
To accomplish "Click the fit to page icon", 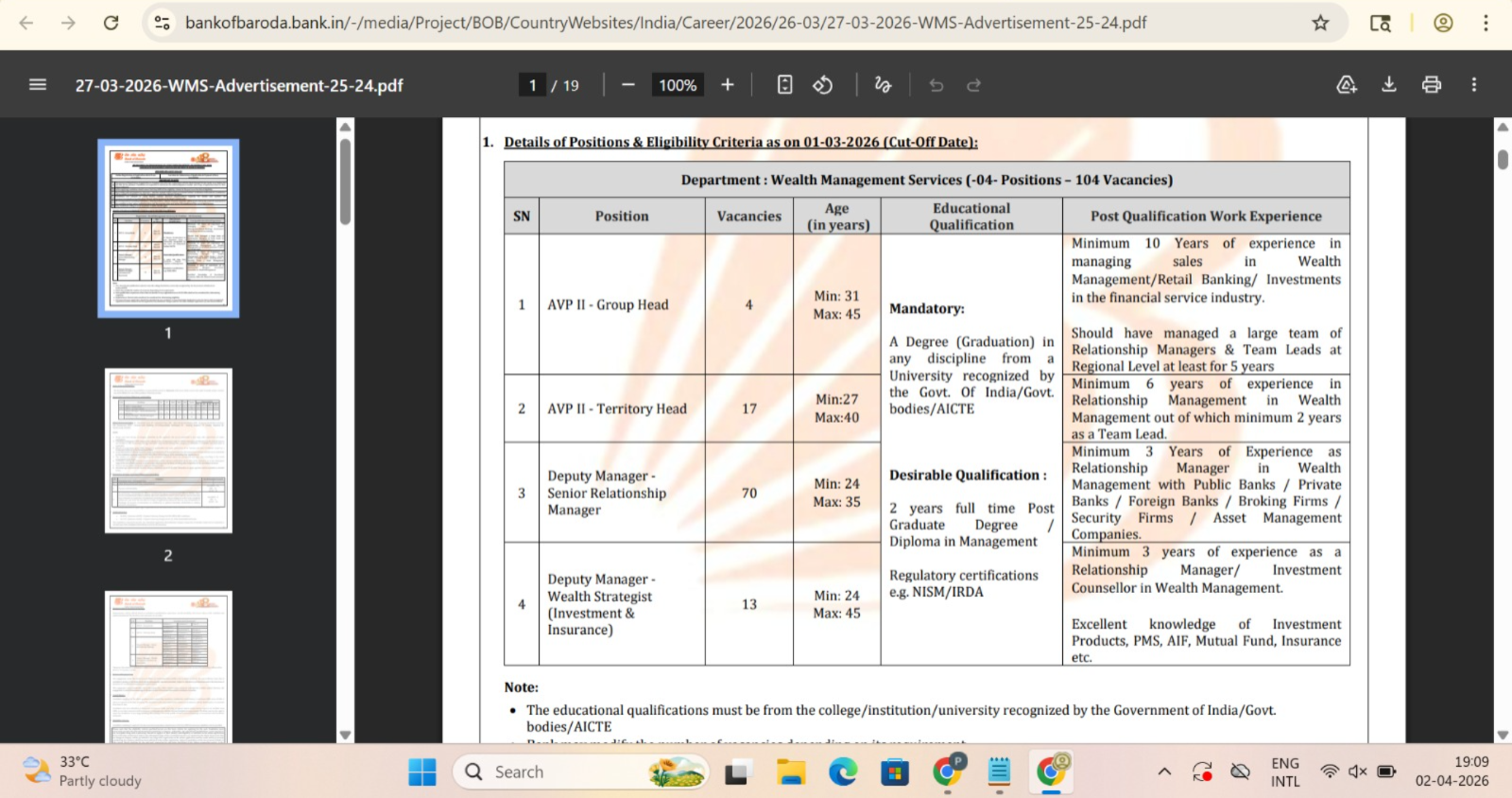I will [784, 85].
